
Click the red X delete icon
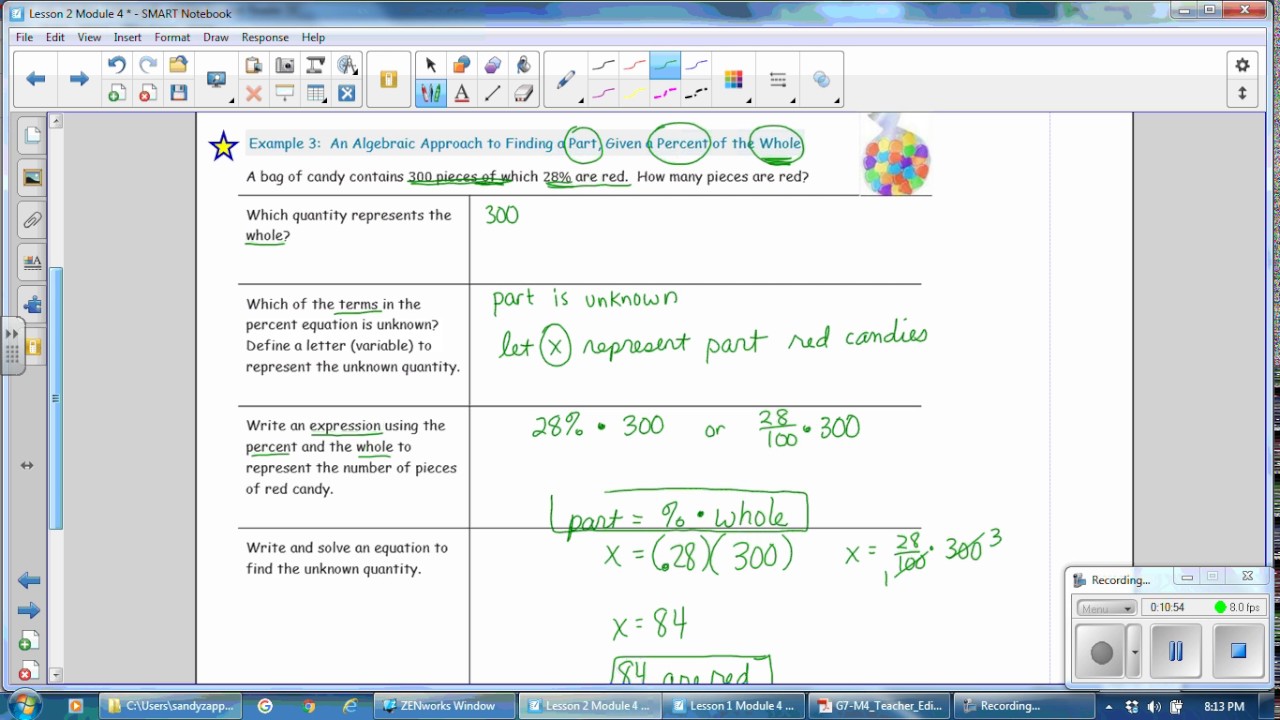click(254, 94)
